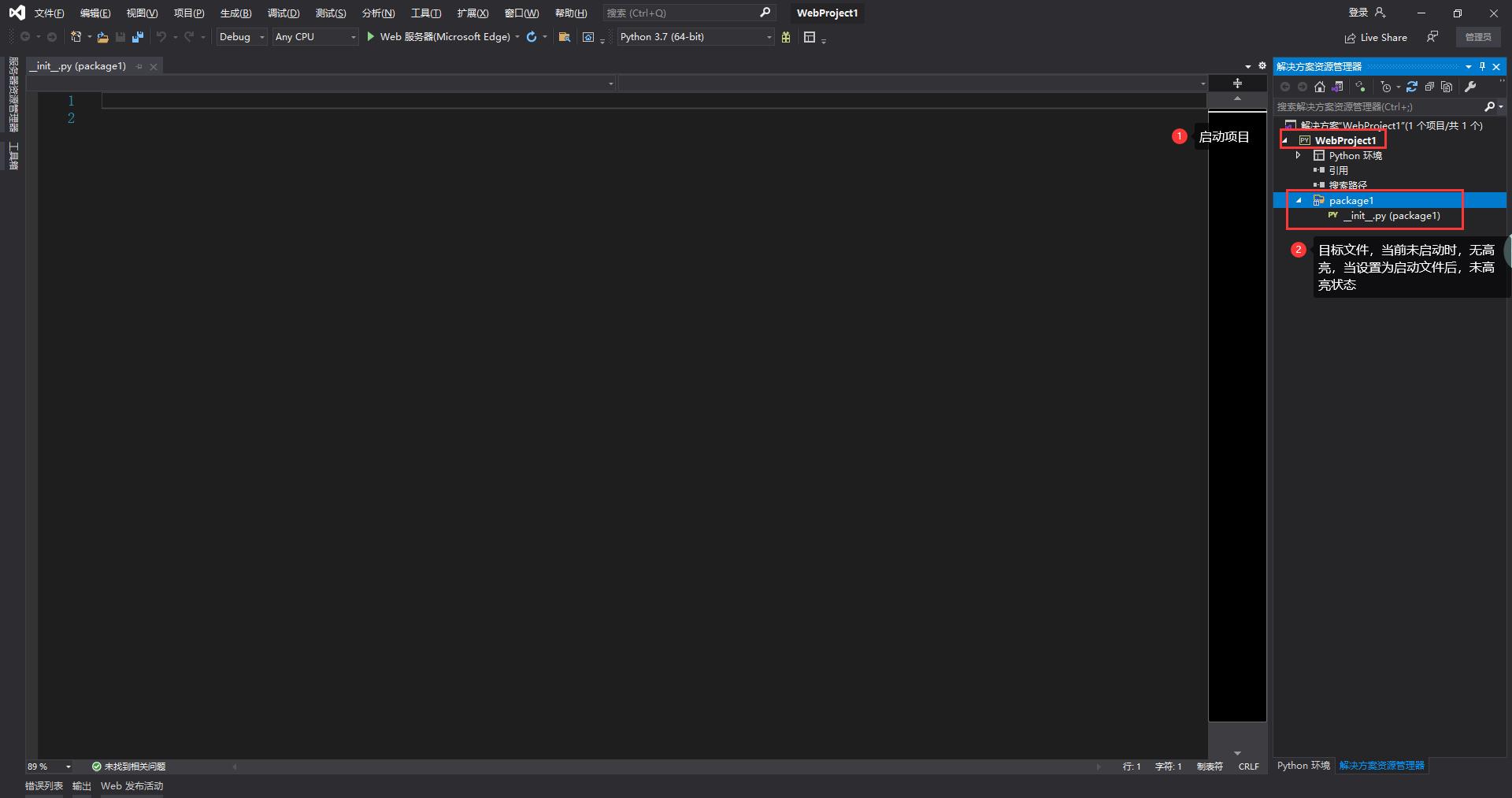Refresh the Solution Explorer icon
The width and height of the screenshot is (1512, 798).
click(x=1412, y=87)
